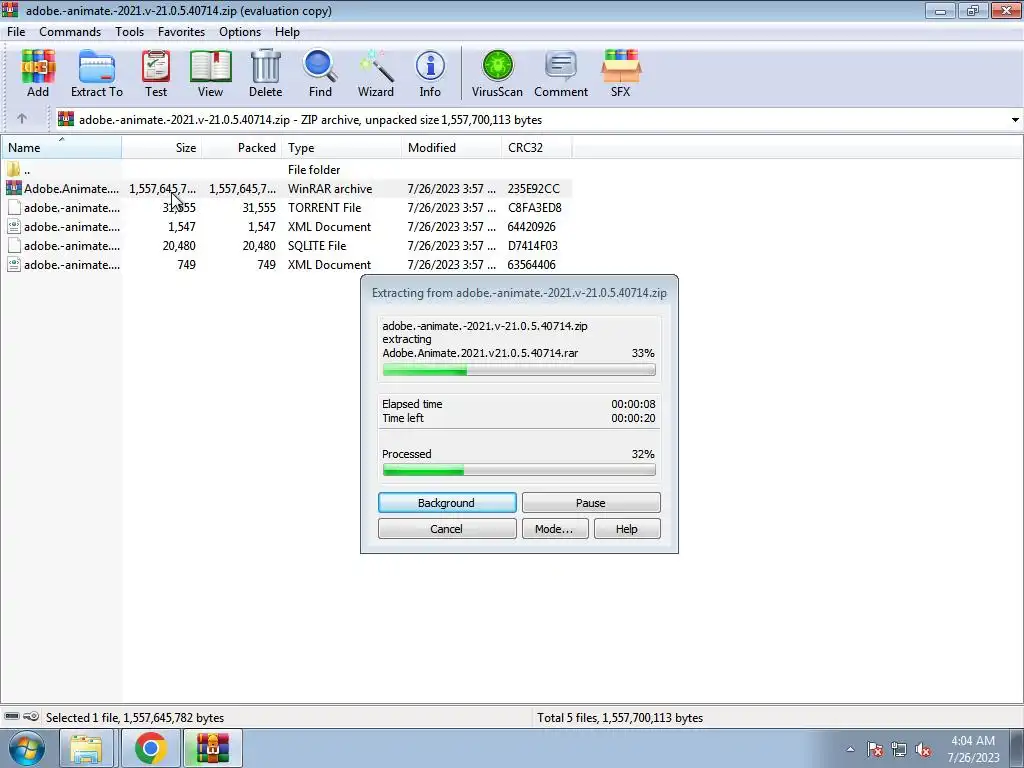The height and width of the screenshot is (768, 1024).
Task: Click the CRC32 value C8FA3ED8
Action: (534, 208)
